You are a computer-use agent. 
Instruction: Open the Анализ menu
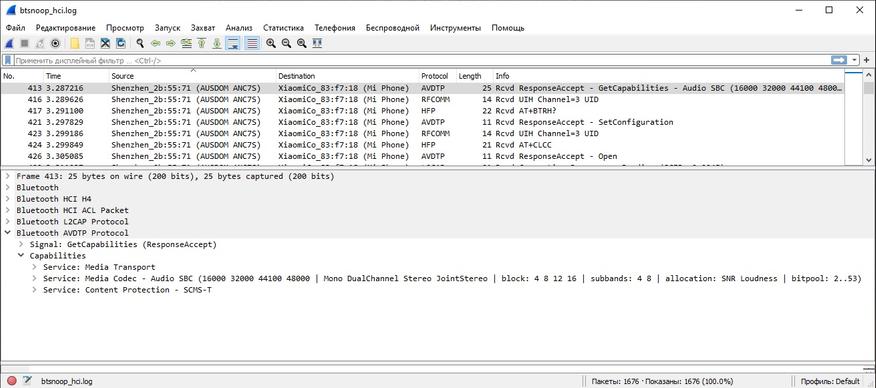pyautogui.click(x=239, y=27)
